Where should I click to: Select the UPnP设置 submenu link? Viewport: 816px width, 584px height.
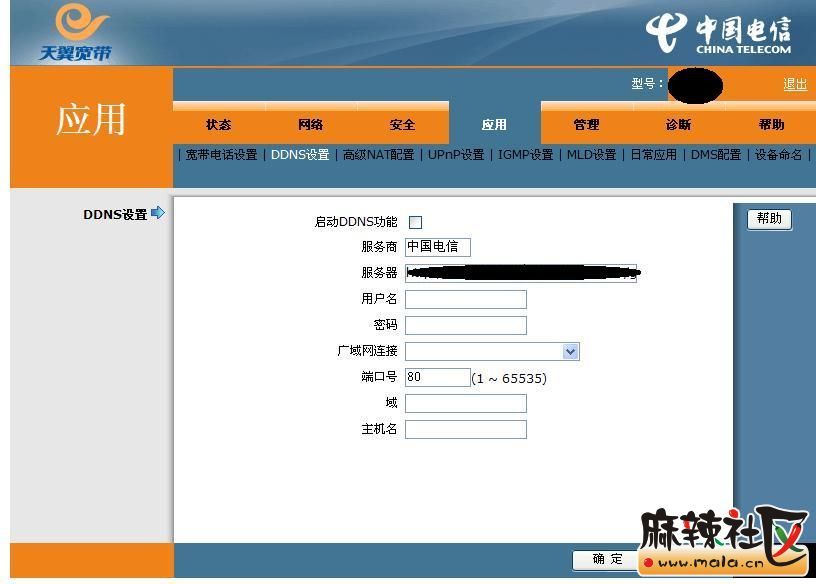[456, 155]
